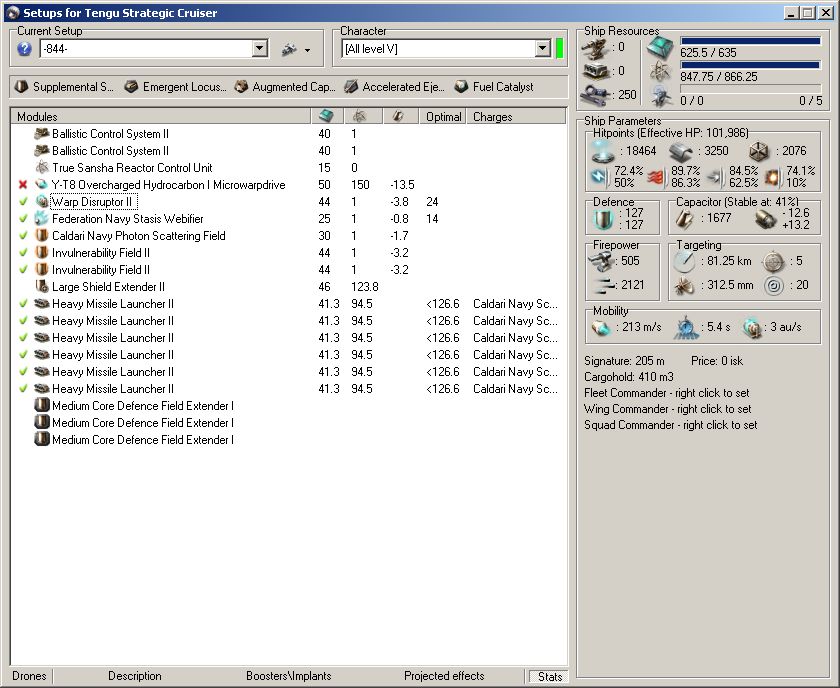Open the Current Setup dropdown
Screen dimensions: 840x688
click(260, 49)
